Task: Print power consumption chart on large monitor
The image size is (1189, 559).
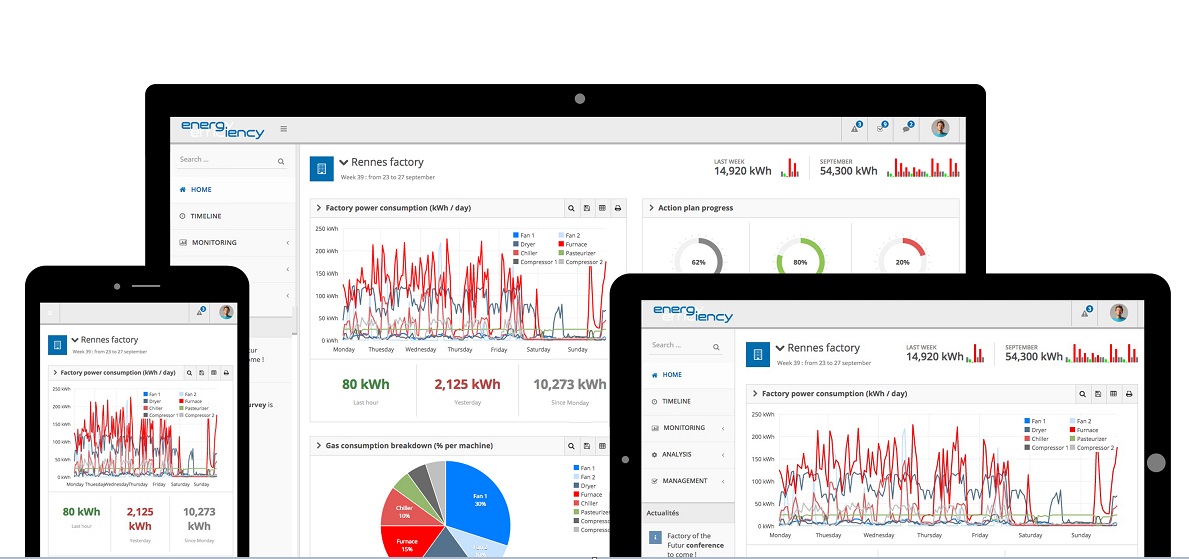Action: click(618, 208)
